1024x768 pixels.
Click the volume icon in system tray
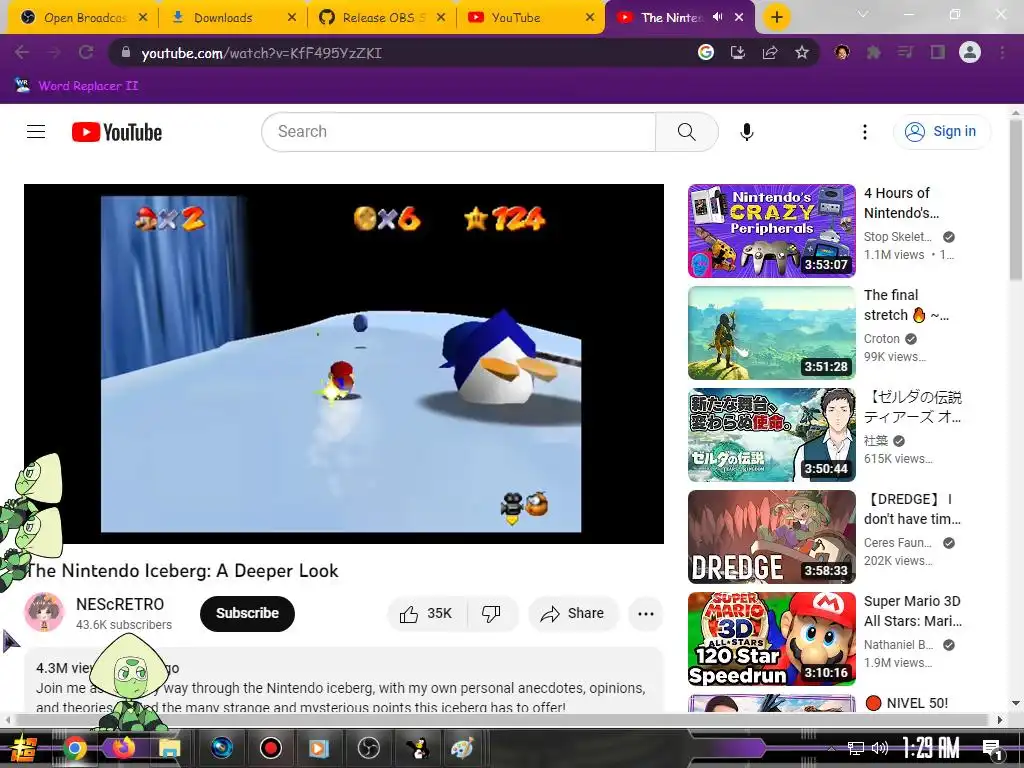[x=880, y=748]
